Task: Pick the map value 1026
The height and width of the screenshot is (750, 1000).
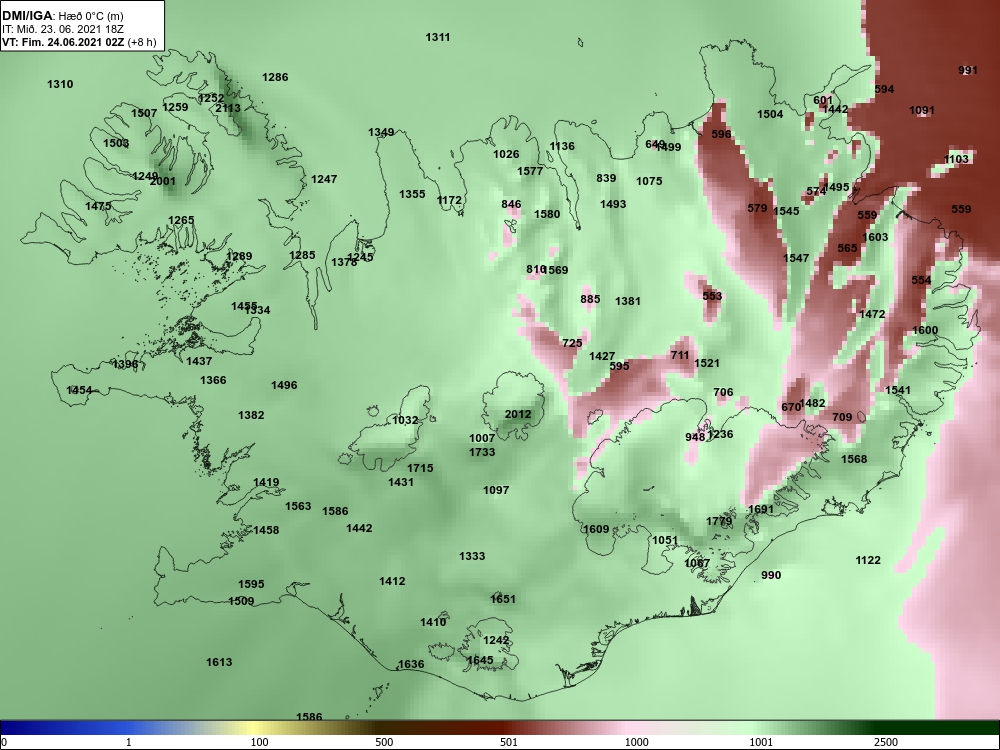Action: [506, 154]
